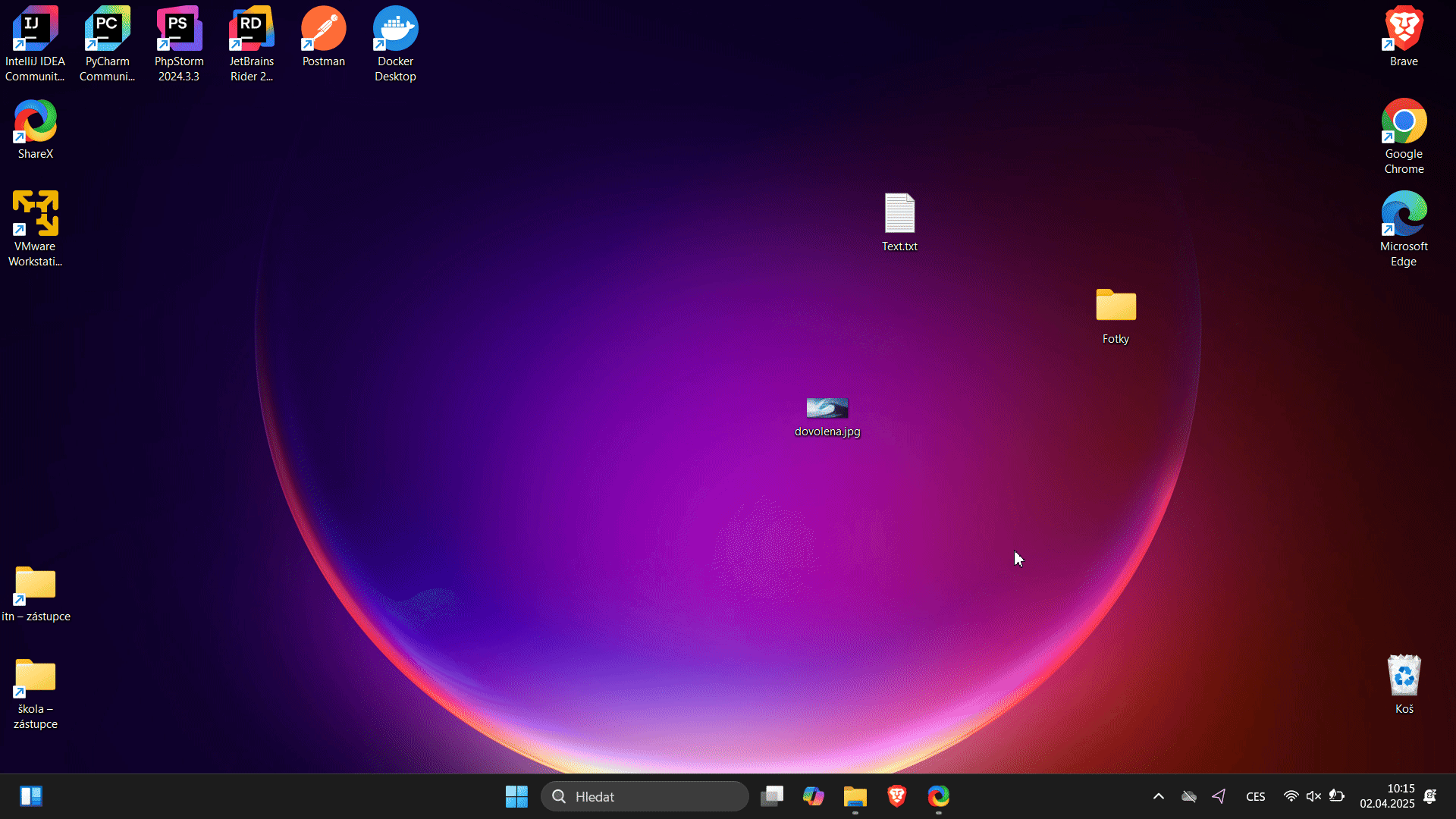Start Docker Desktop

[x=395, y=30]
